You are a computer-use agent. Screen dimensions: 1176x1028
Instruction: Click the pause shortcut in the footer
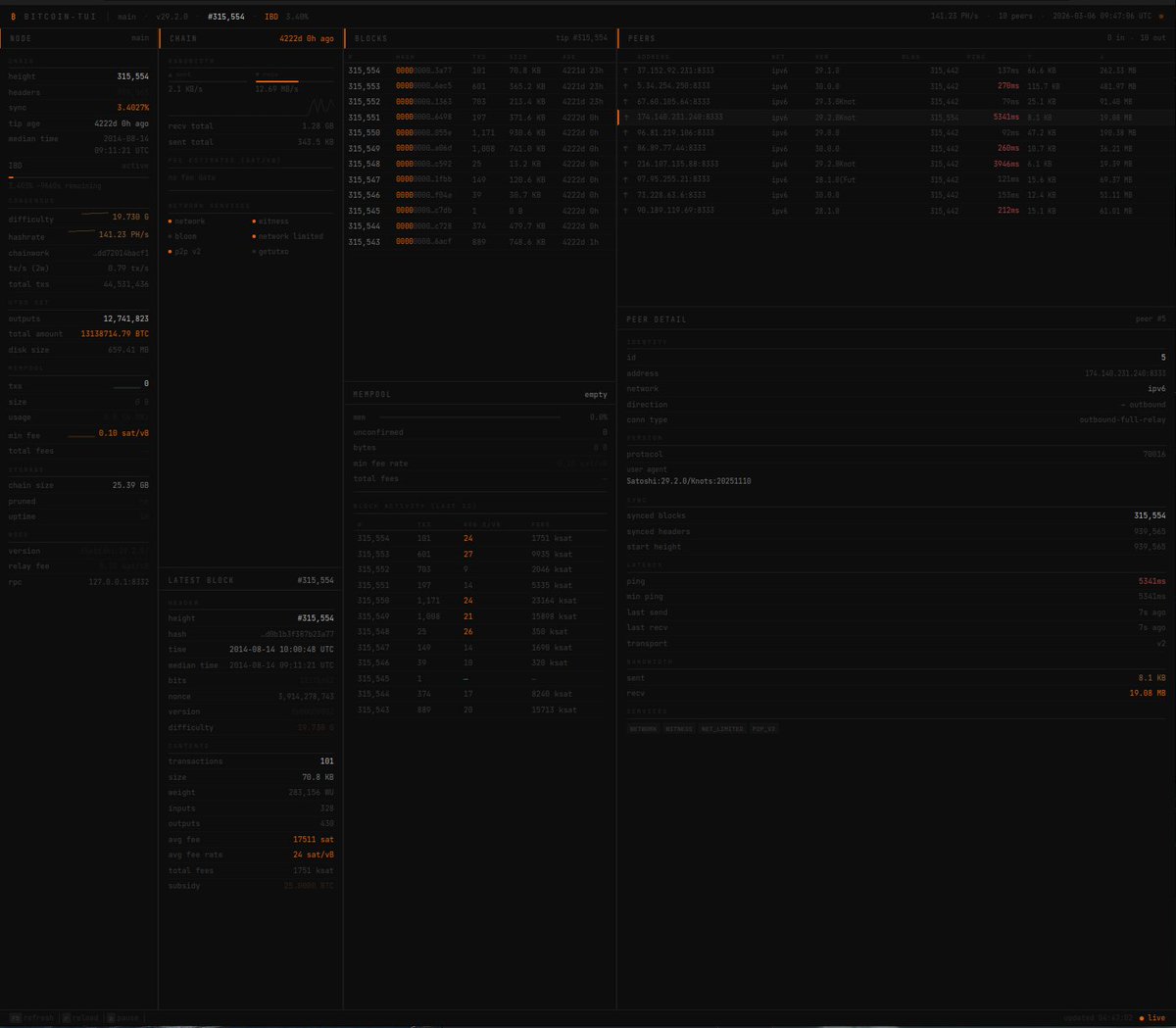point(122,1018)
